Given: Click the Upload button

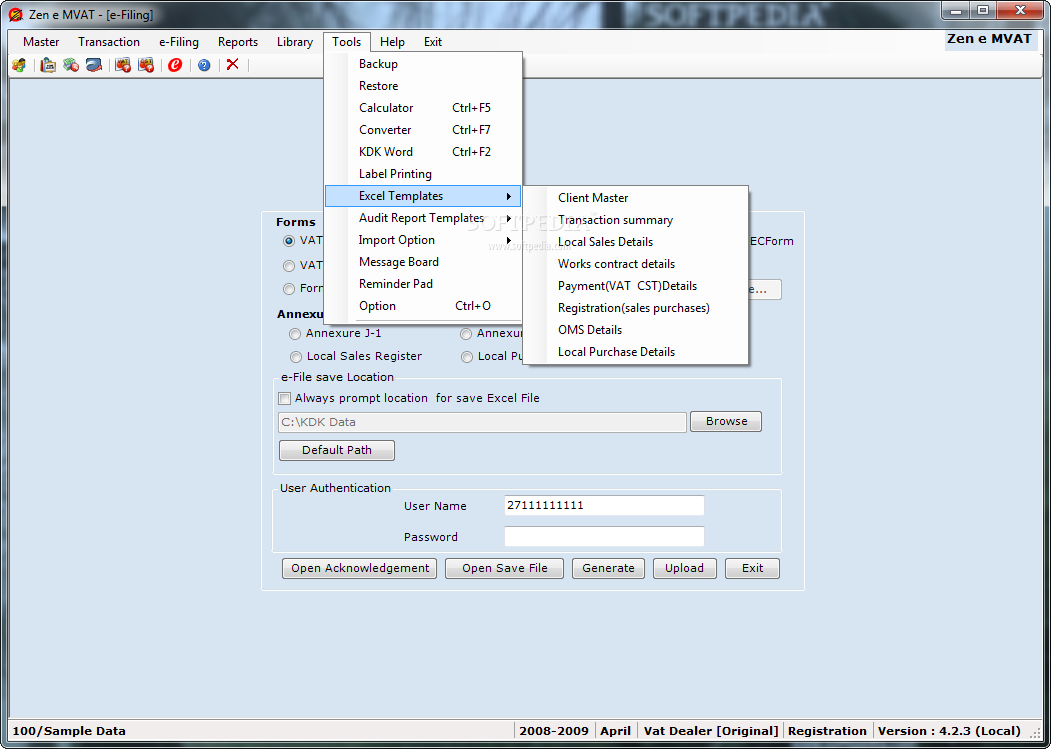Looking at the screenshot, I should click(x=684, y=569).
